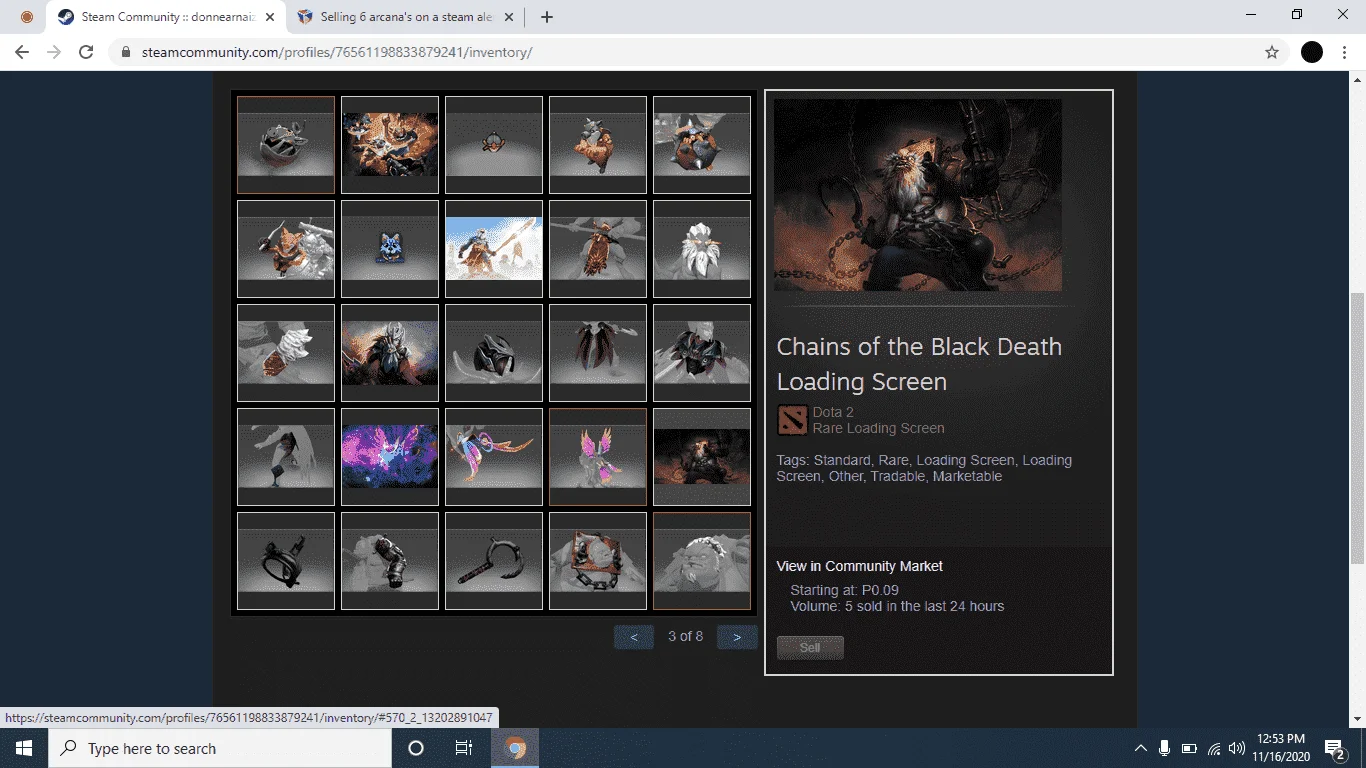The height and width of the screenshot is (768, 1366).
Task: Switch to the Selling 6 arcana's tab
Action: tap(405, 17)
